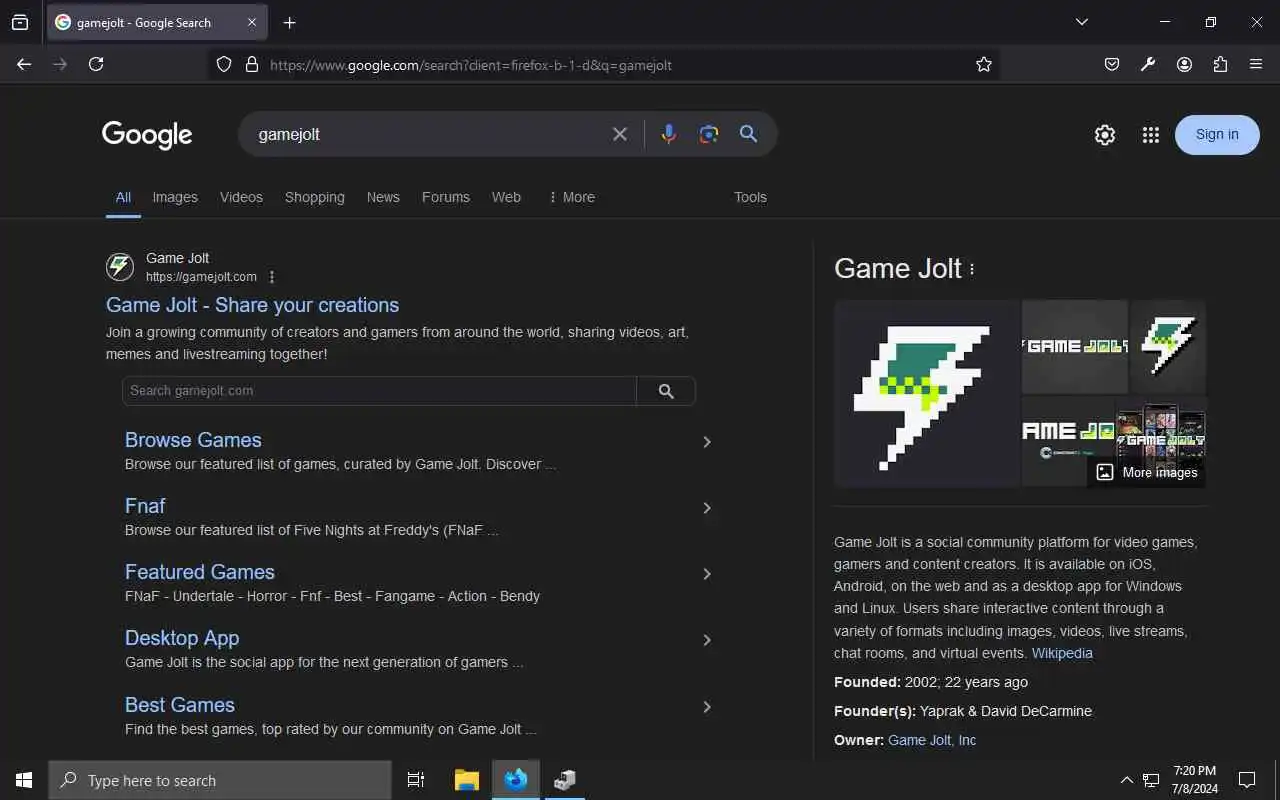Open the Firefox hamburger menu

tap(1256, 64)
